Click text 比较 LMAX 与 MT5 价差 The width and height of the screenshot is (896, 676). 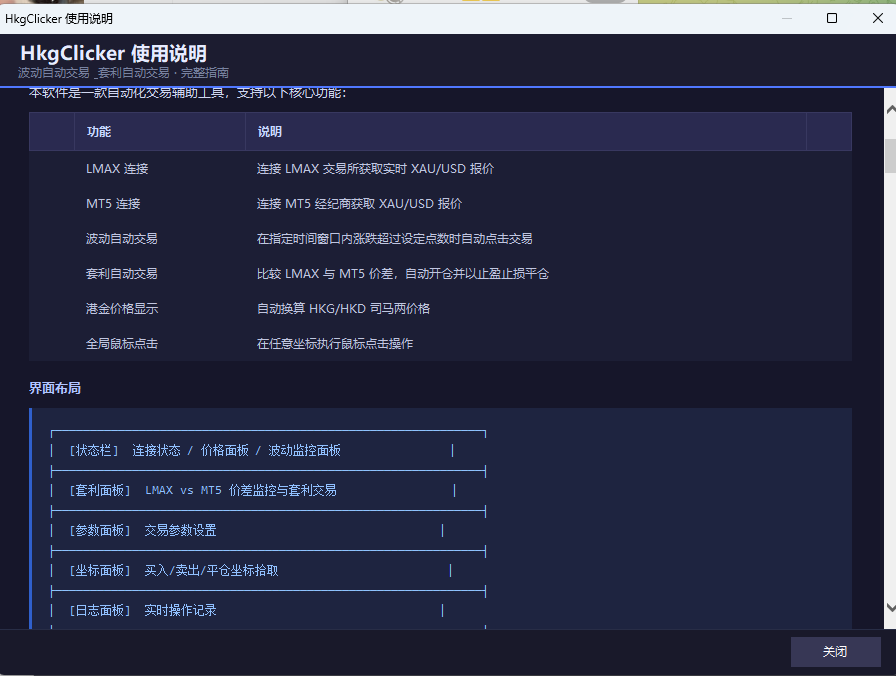click(325, 274)
